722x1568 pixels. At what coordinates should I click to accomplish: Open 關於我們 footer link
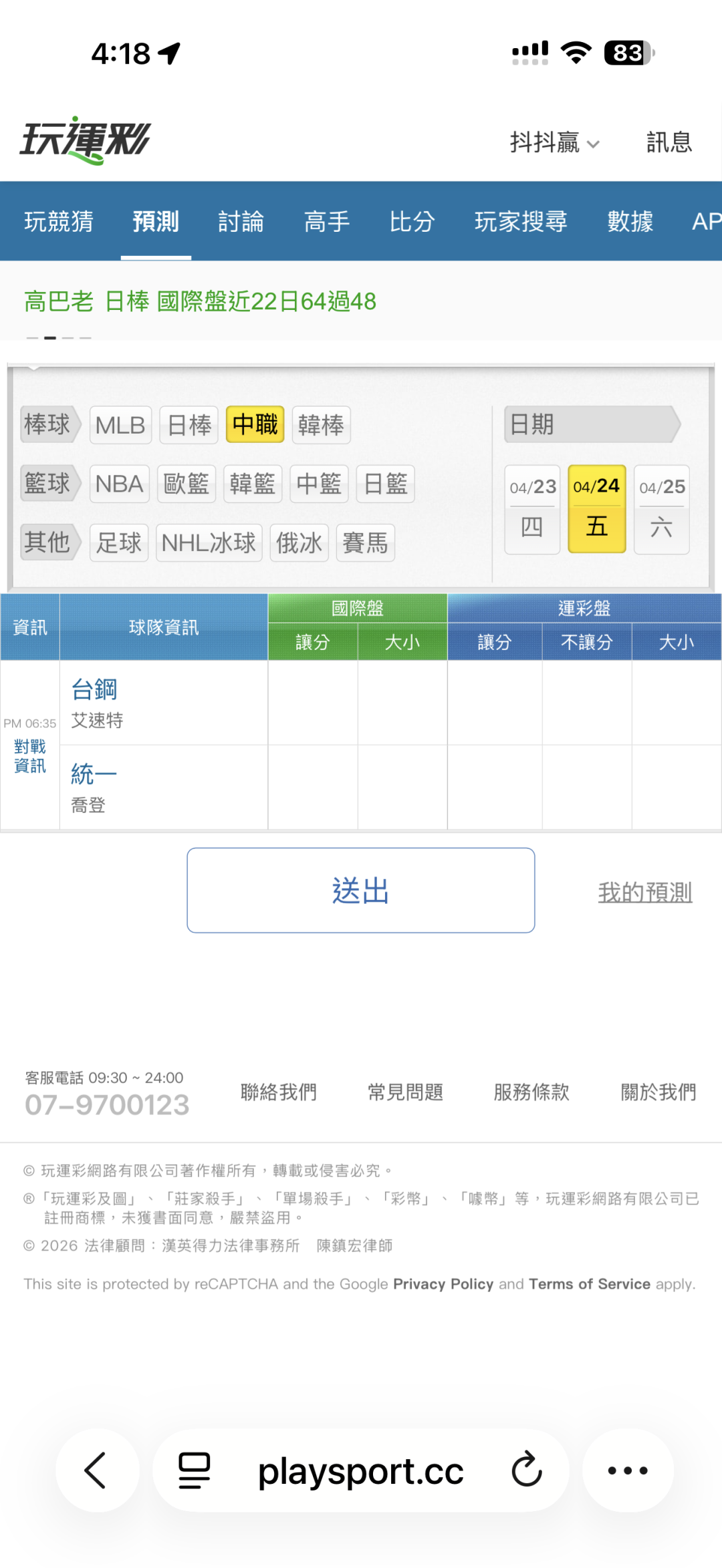pyautogui.click(x=658, y=1092)
